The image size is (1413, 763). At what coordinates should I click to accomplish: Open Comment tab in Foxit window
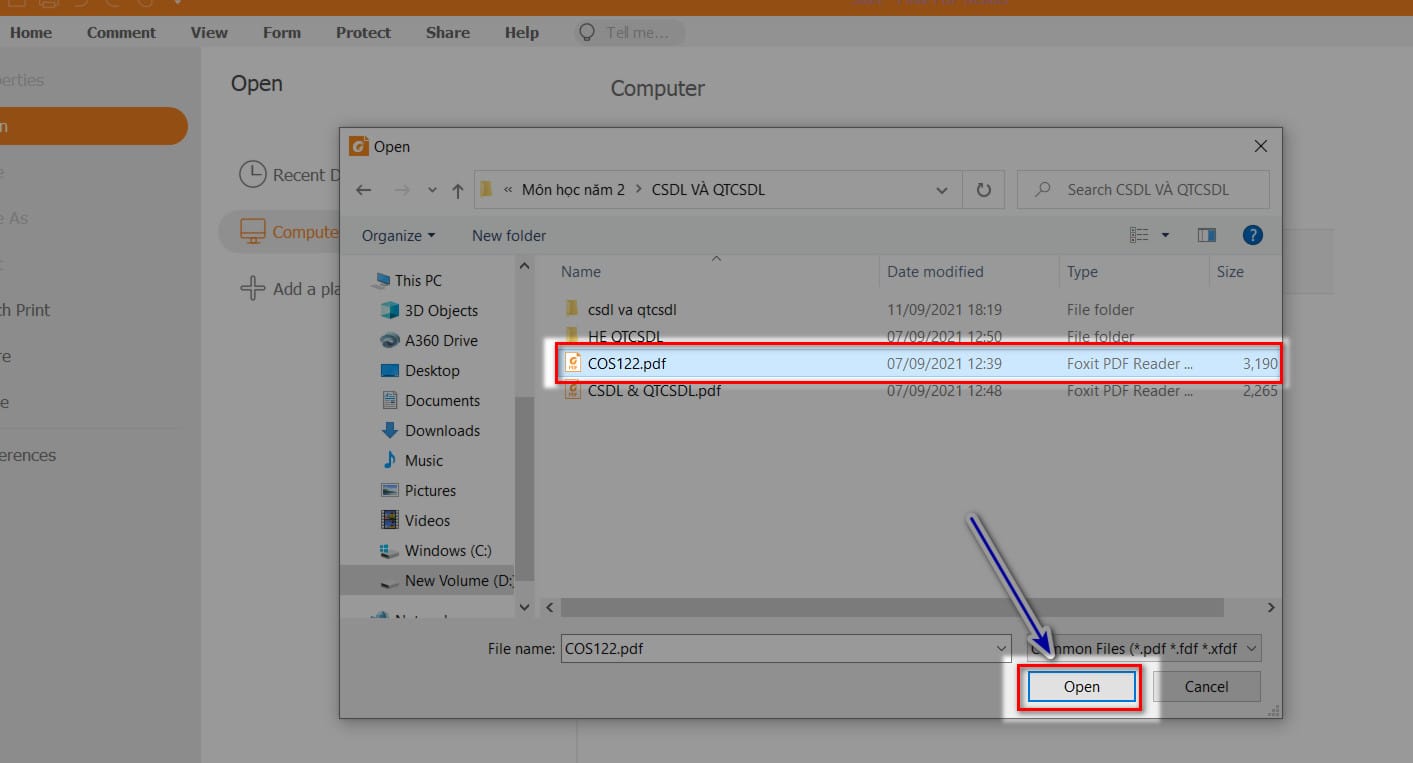tap(121, 32)
